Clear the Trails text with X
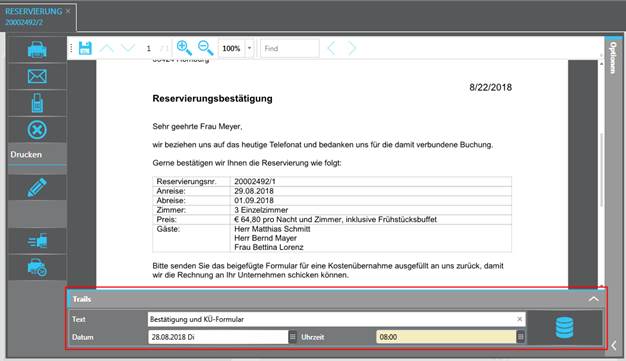Screen dimensions: 626x361 (519, 319)
